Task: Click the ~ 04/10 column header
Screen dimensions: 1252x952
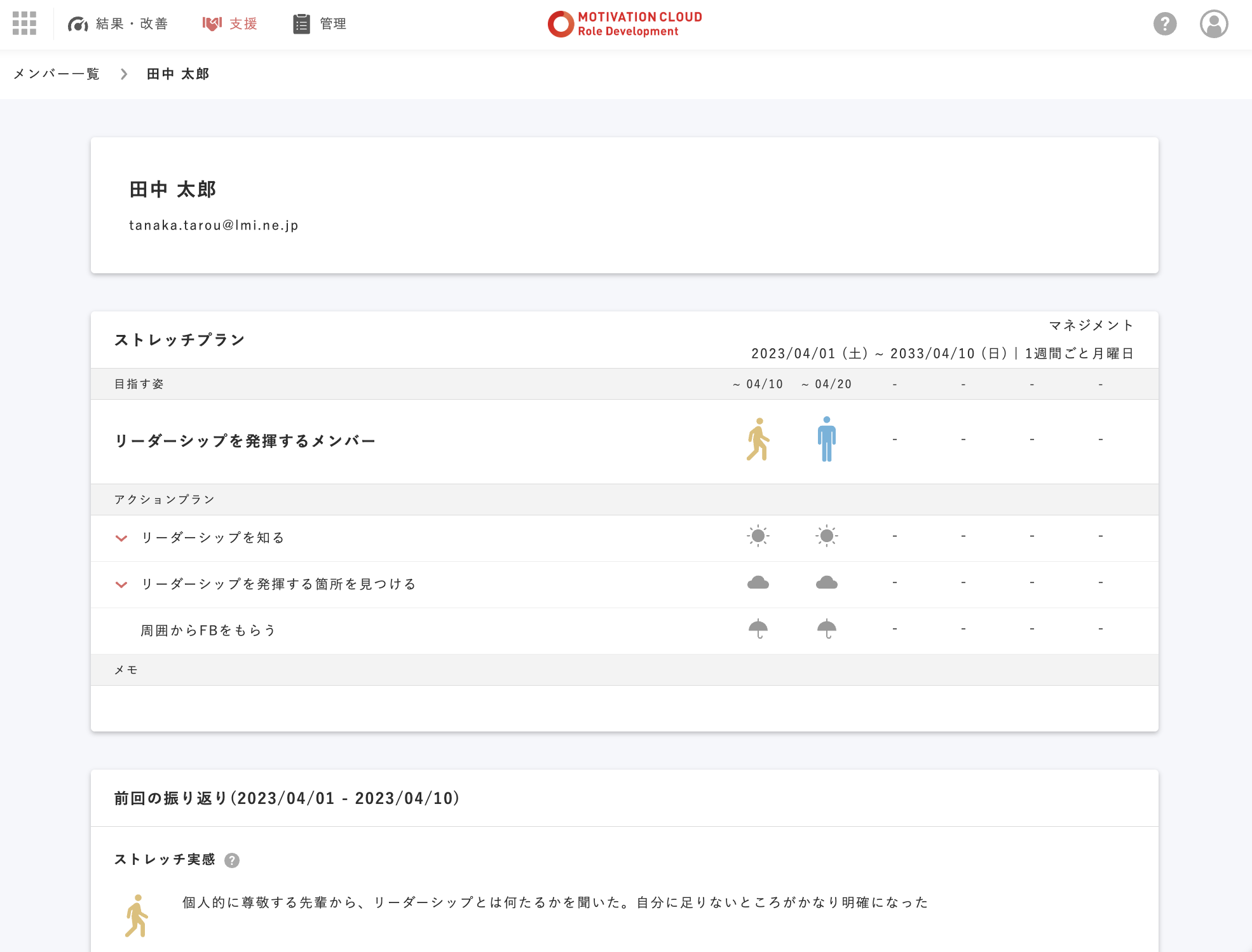Action: [x=758, y=384]
